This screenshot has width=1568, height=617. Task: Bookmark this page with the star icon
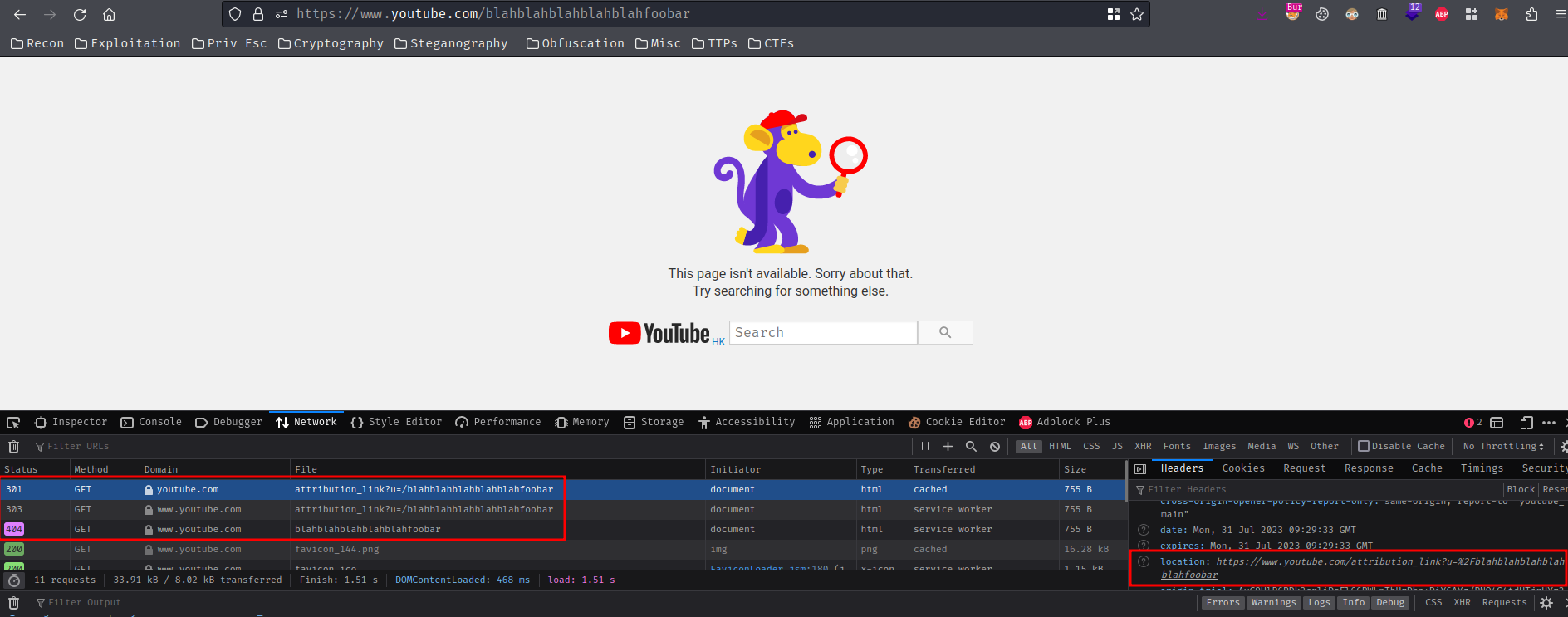pyautogui.click(x=1137, y=14)
